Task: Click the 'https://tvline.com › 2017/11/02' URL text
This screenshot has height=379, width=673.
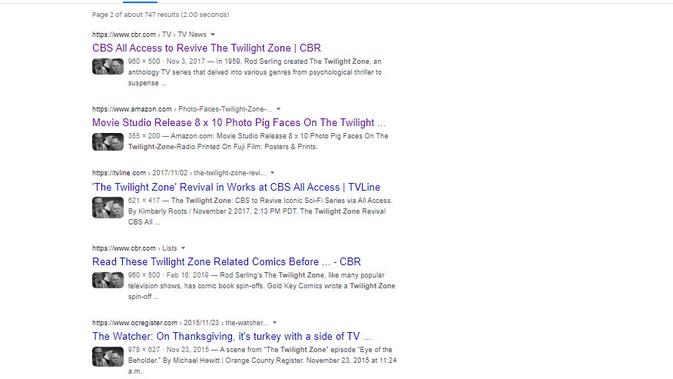Action: (x=179, y=173)
